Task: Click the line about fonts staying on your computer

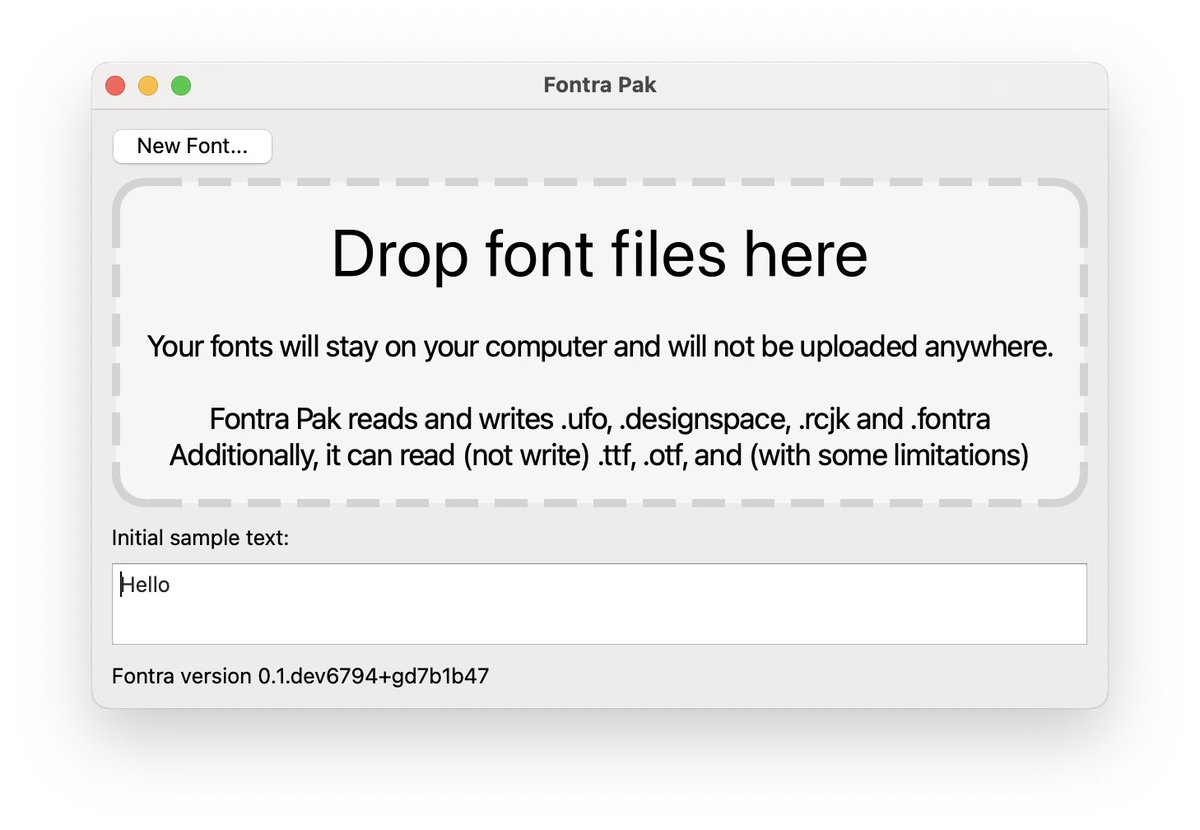Action: point(600,347)
